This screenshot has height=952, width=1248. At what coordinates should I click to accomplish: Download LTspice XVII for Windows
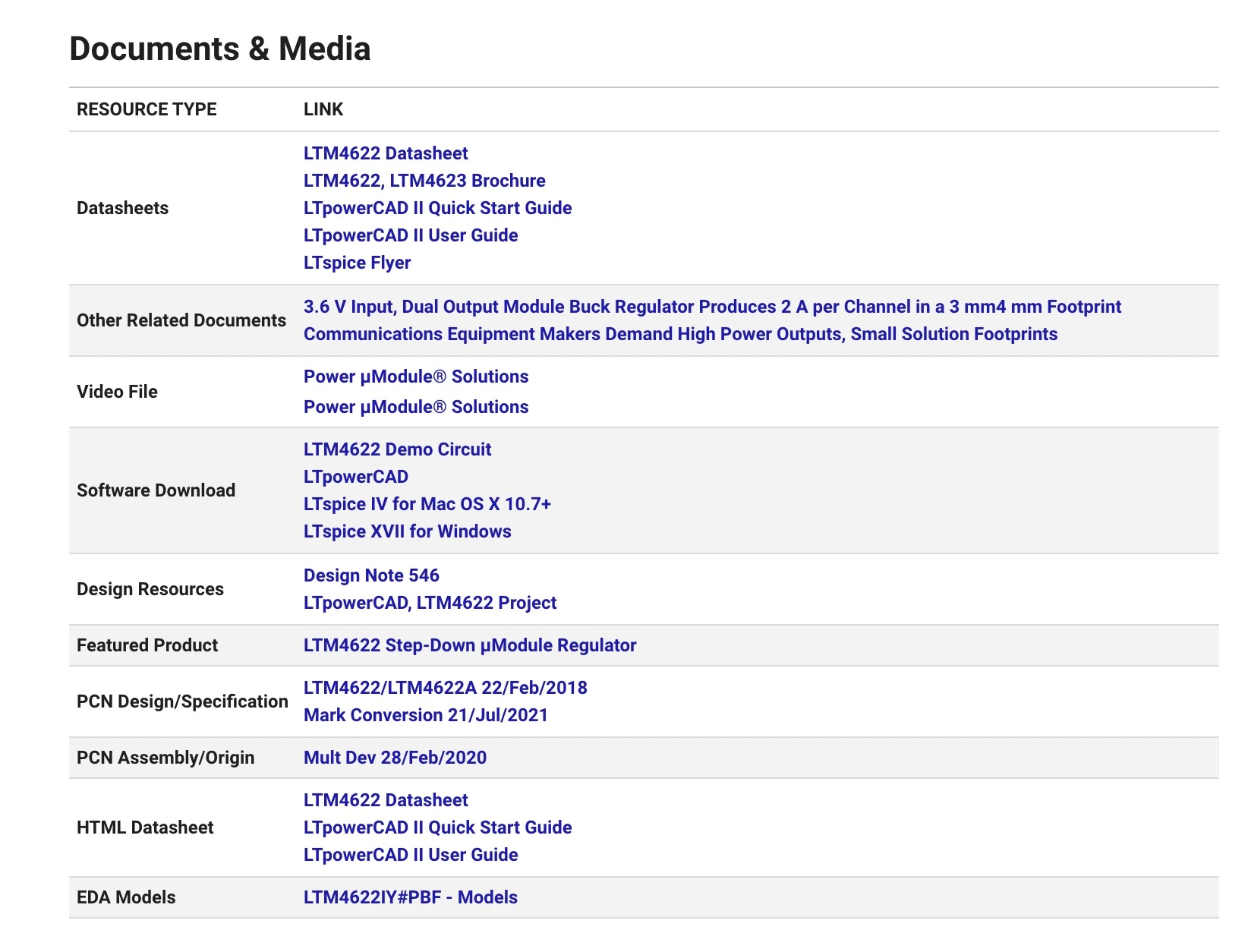(408, 531)
